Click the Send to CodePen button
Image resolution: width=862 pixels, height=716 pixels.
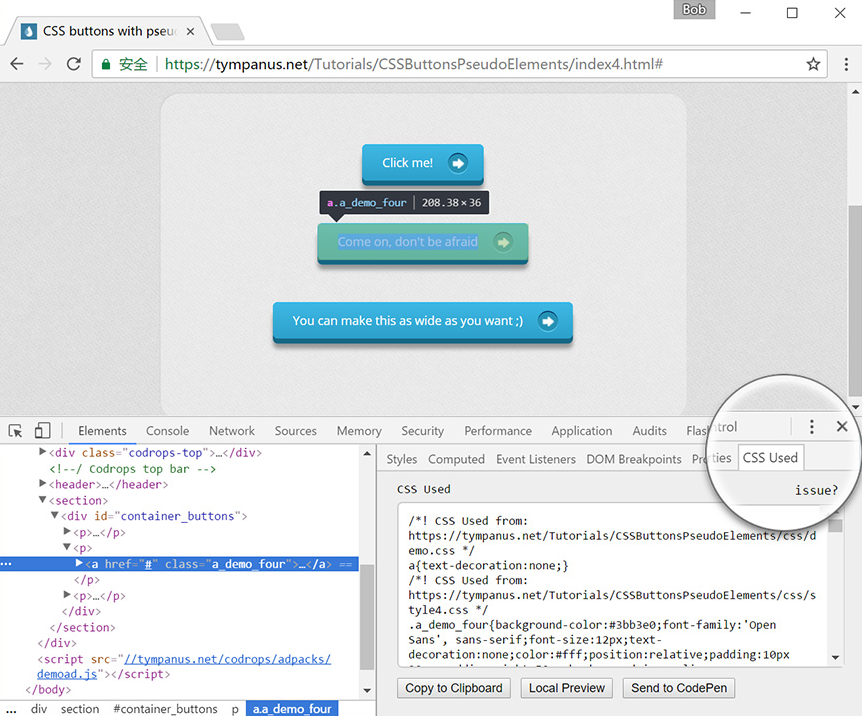(679, 688)
